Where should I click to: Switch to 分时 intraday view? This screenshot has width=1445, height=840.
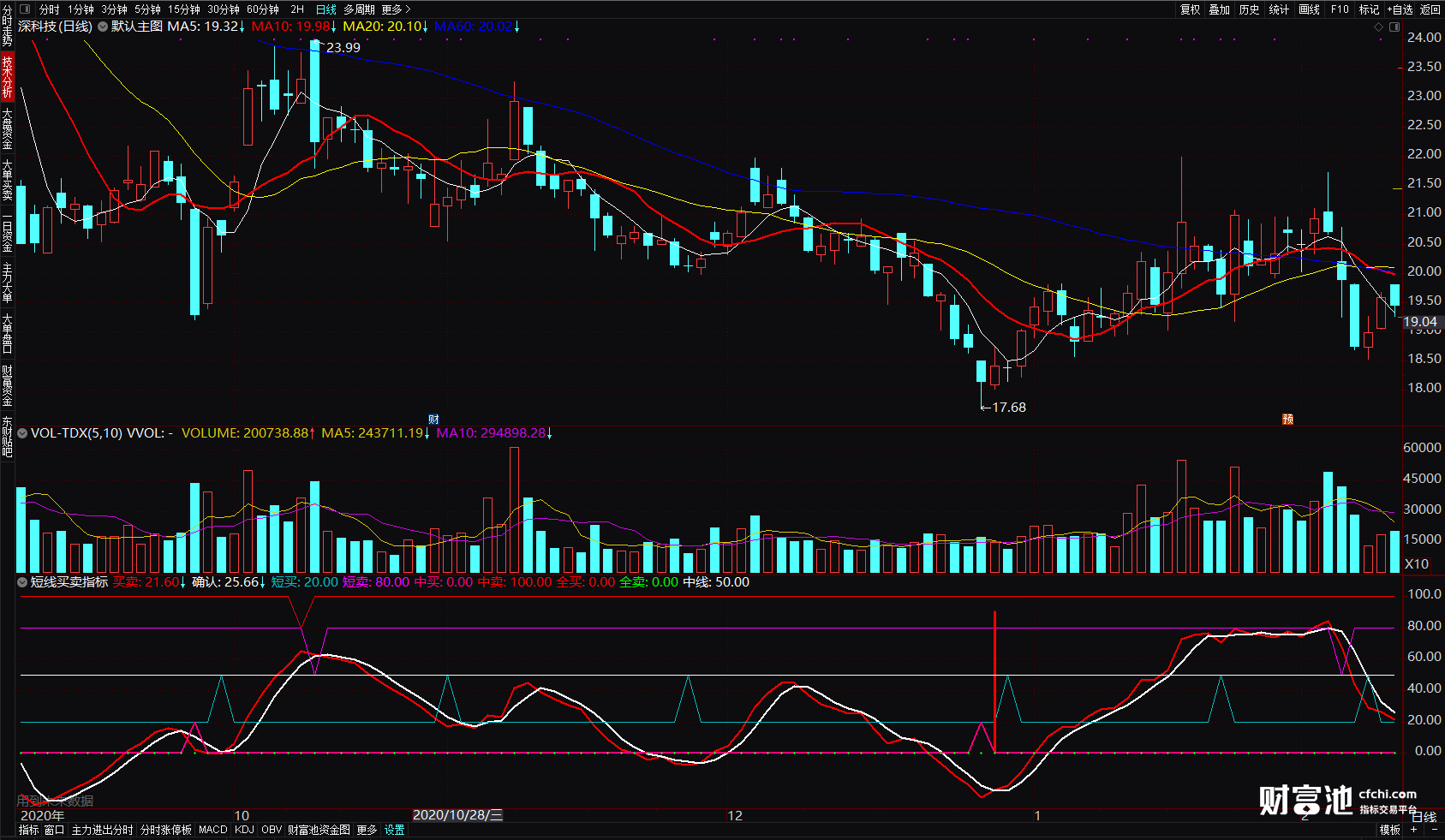coord(50,9)
